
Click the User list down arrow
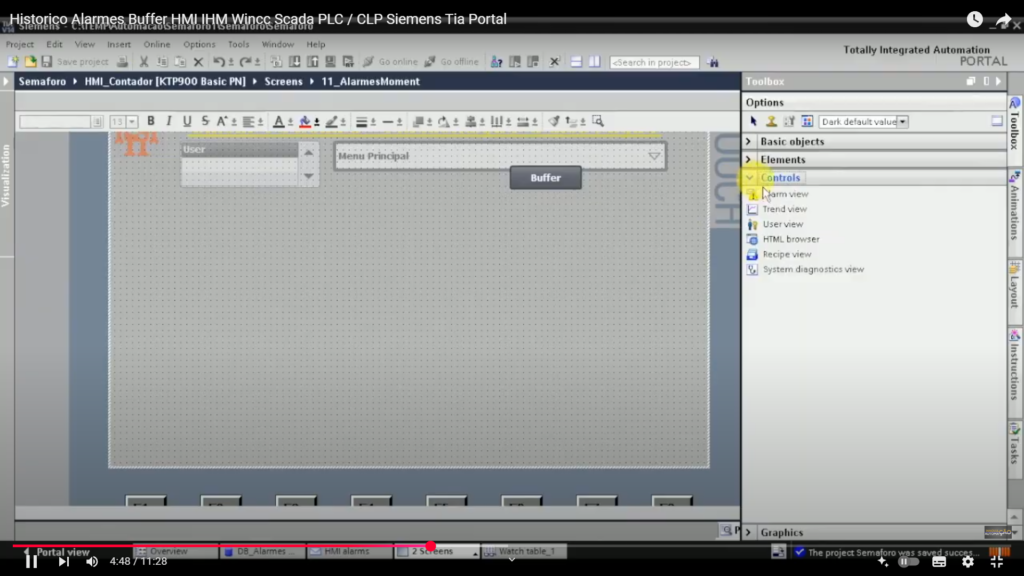click(308, 176)
